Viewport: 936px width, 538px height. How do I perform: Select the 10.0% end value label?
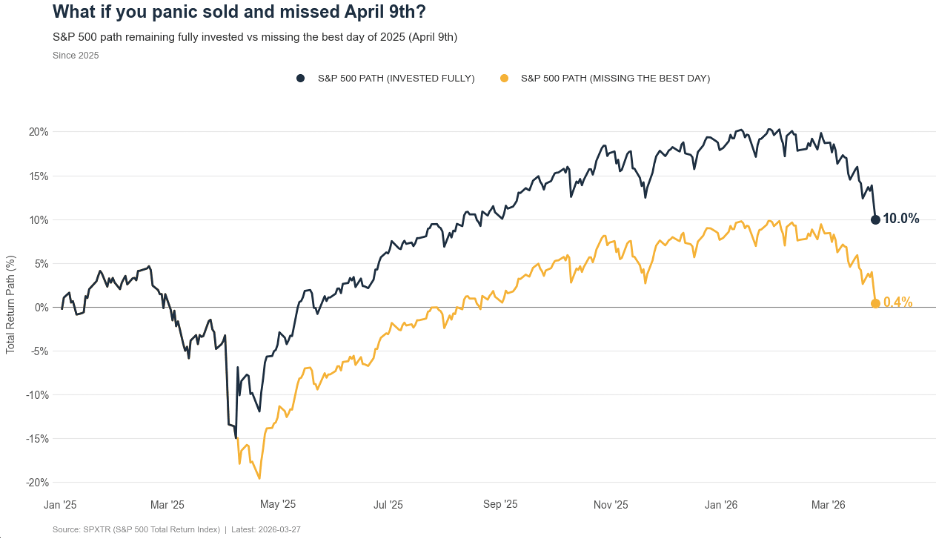(x=901, y=219)
